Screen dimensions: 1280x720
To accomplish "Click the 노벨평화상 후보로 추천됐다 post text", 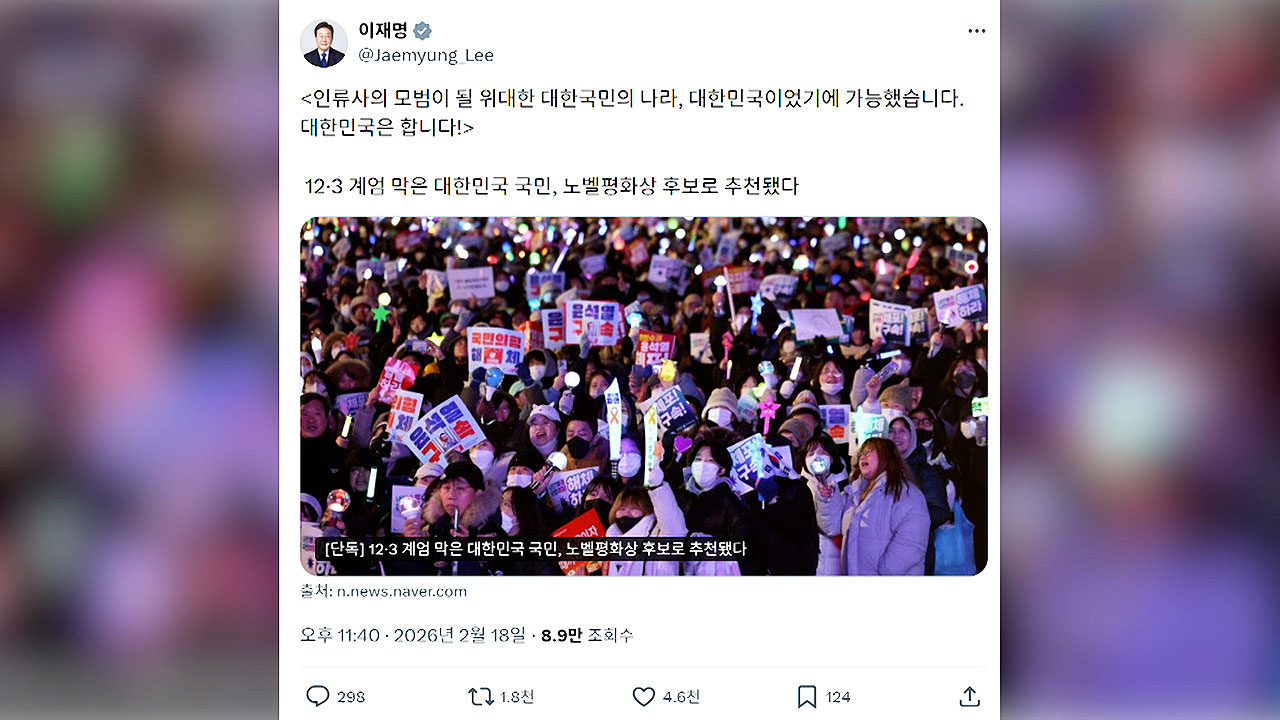I will pyautogui.click(x=681, y=186).
